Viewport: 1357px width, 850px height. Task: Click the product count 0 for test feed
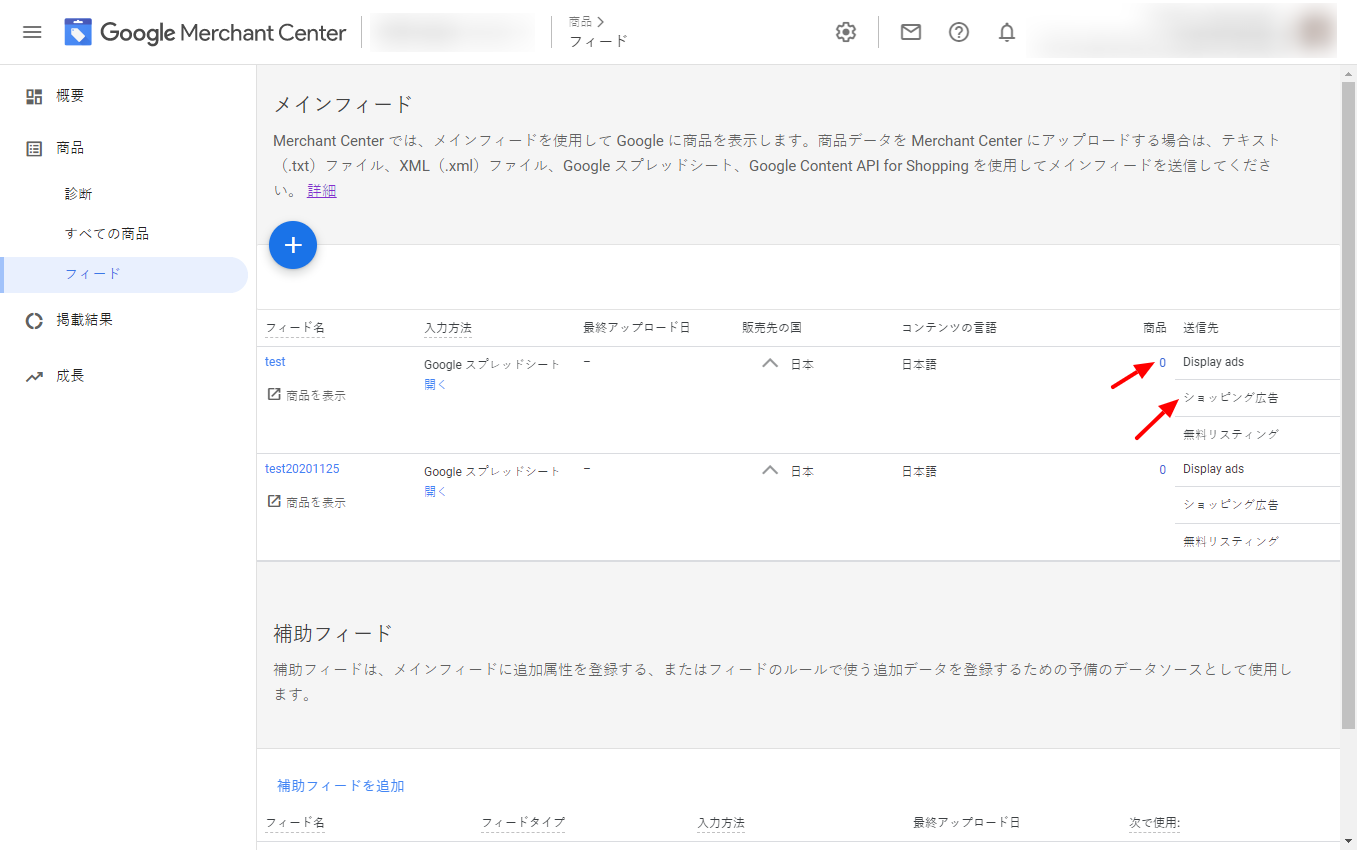tap(1162, 363)
